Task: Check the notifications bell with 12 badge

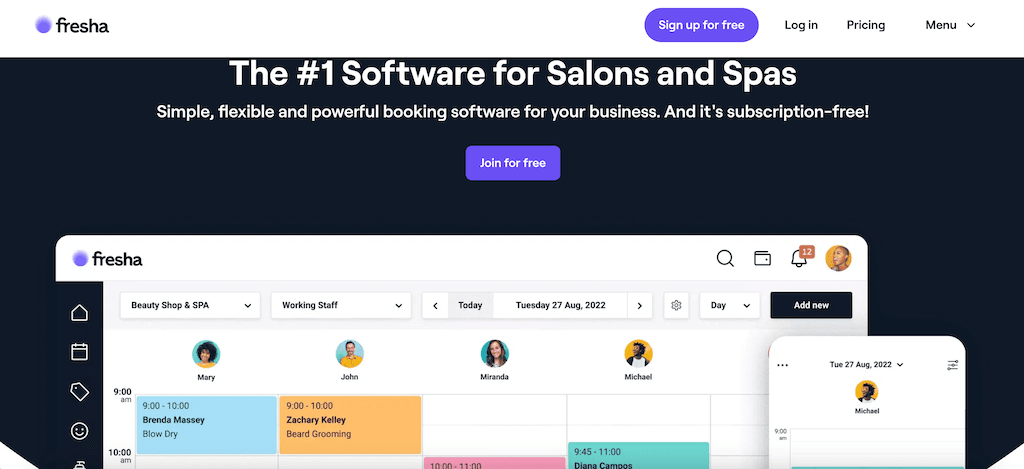Action: tap(799, 258)
